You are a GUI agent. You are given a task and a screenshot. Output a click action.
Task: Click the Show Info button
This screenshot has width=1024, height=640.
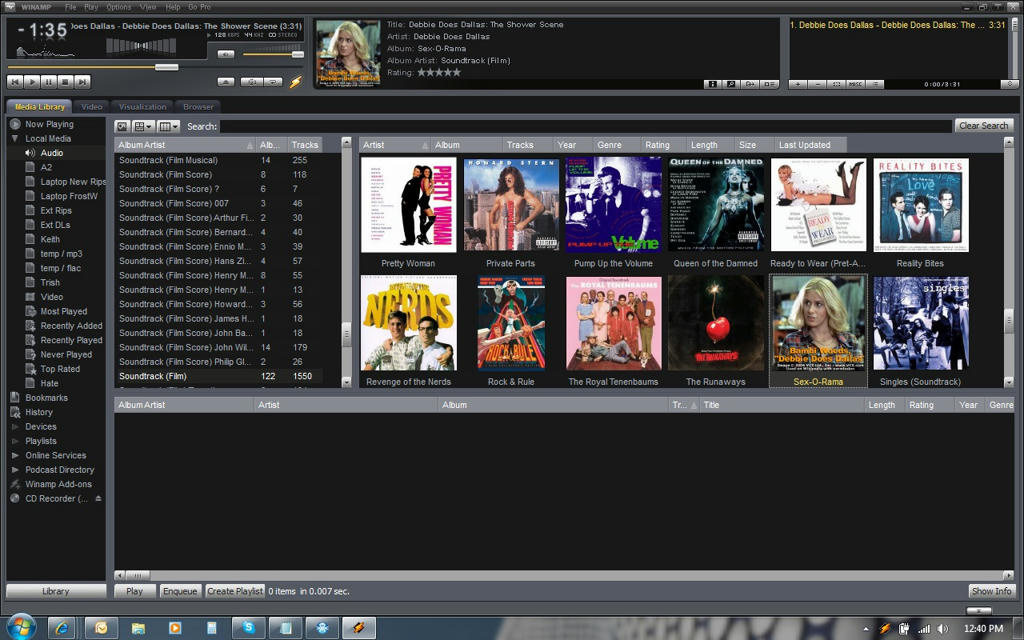pyautogui.click(x=991, y=591)
